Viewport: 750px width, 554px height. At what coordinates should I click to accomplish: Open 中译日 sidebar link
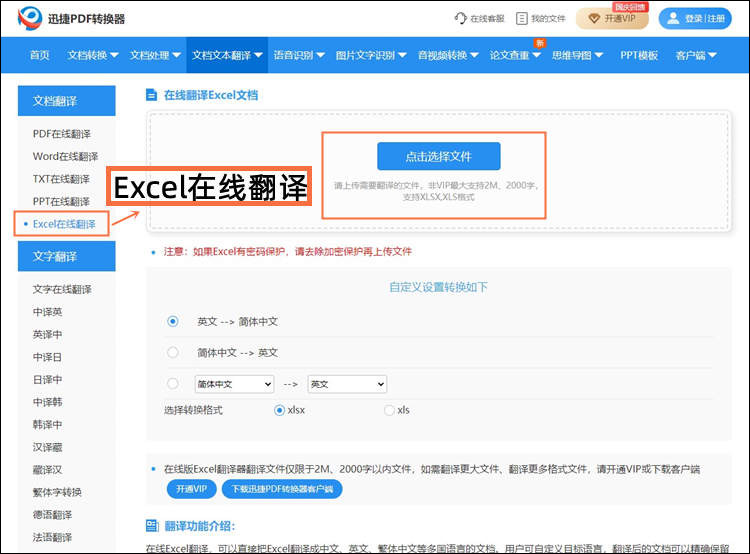point(47,357)
